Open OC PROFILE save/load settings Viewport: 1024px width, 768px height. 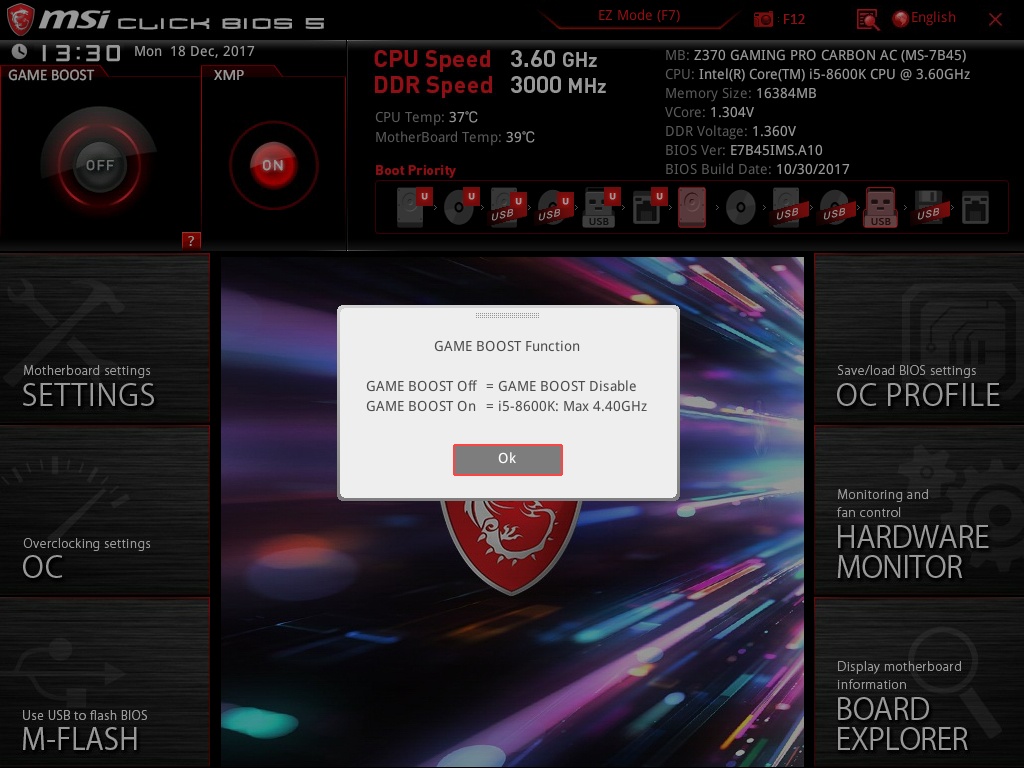[919, 340]
